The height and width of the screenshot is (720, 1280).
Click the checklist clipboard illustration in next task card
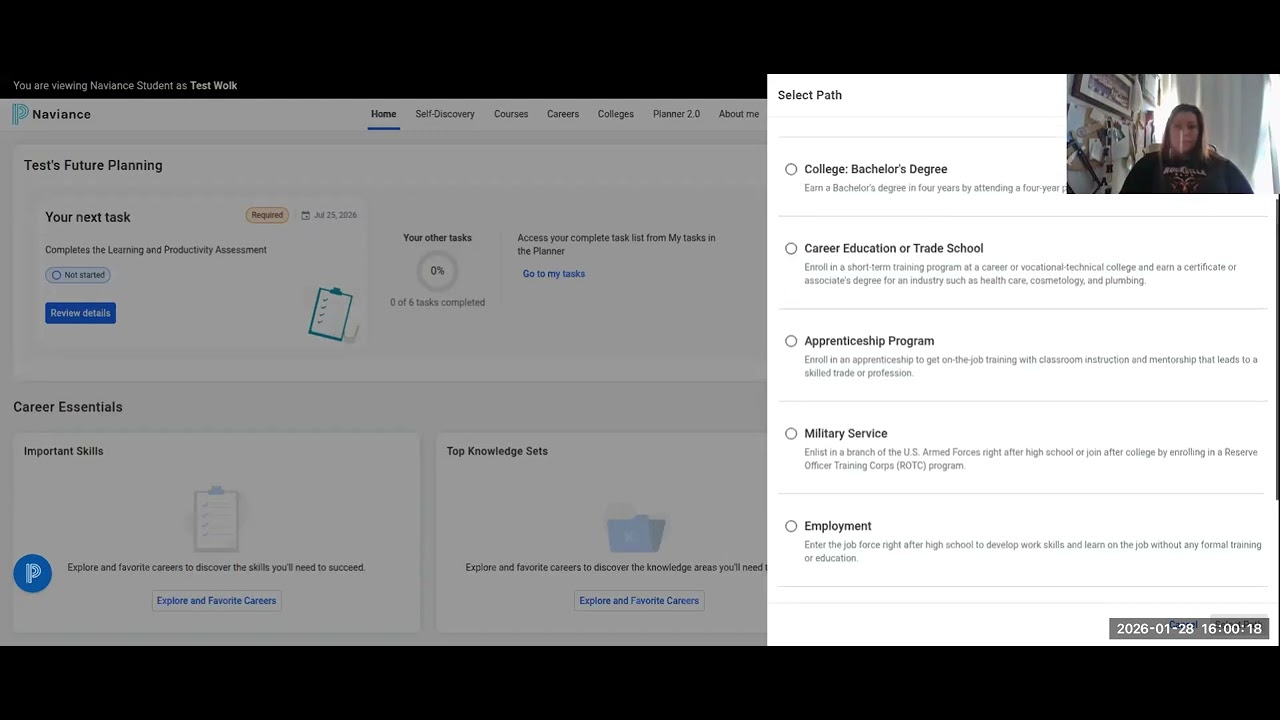coord(332,314)
